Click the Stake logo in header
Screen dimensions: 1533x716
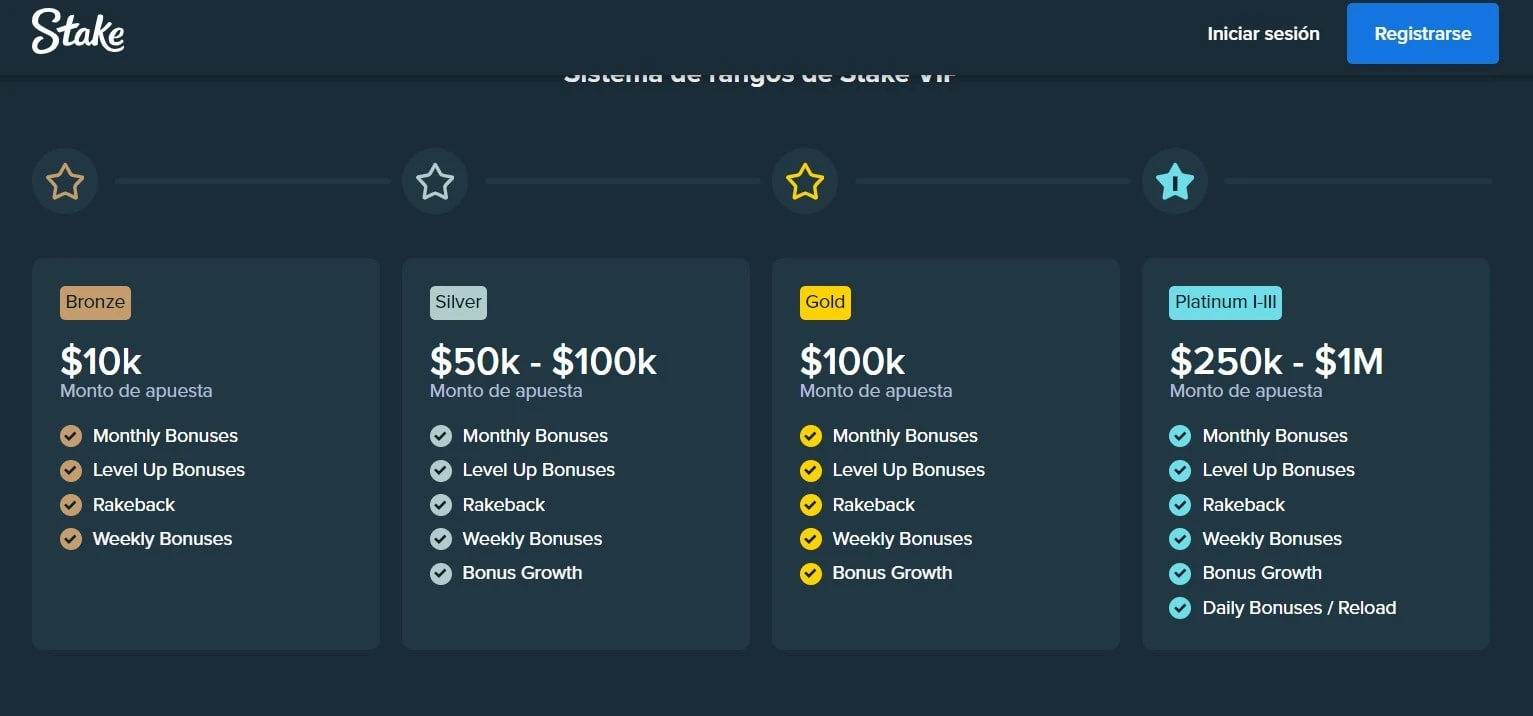pos(78,32)
